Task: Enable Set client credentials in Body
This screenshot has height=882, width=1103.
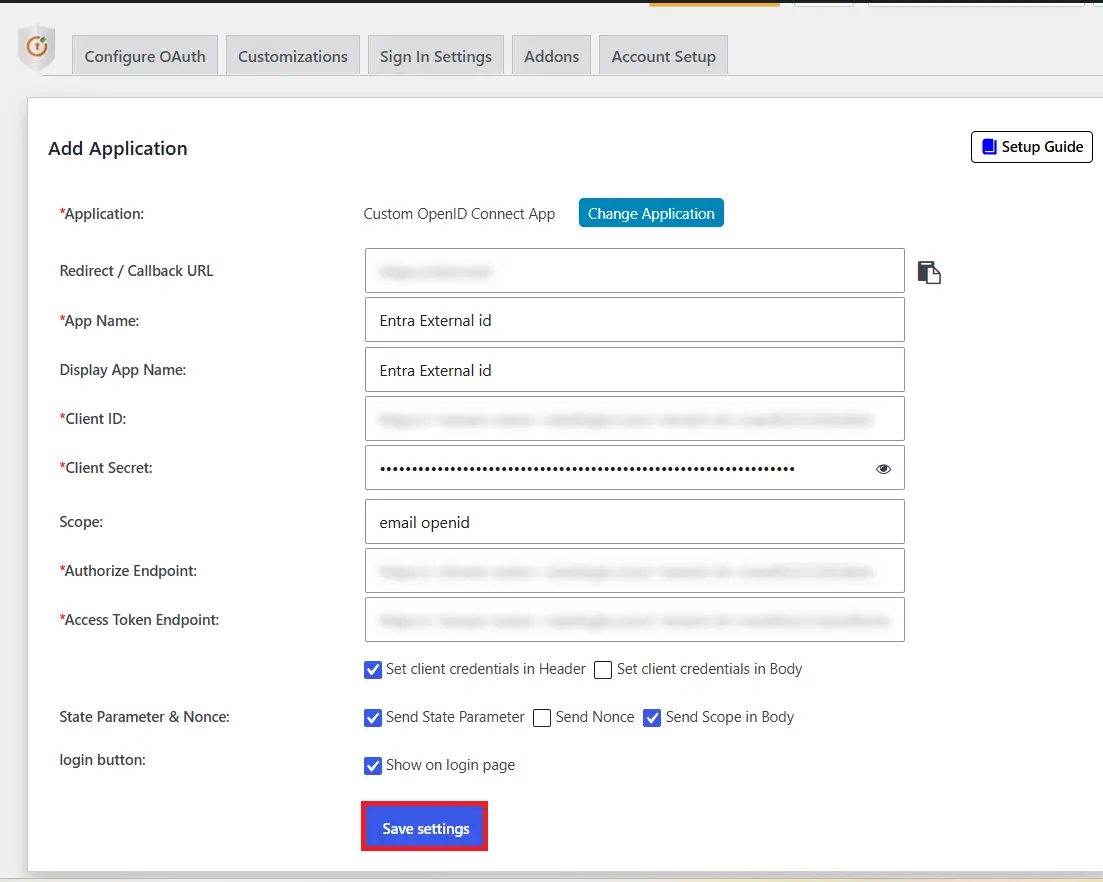Action: (603, 670)
